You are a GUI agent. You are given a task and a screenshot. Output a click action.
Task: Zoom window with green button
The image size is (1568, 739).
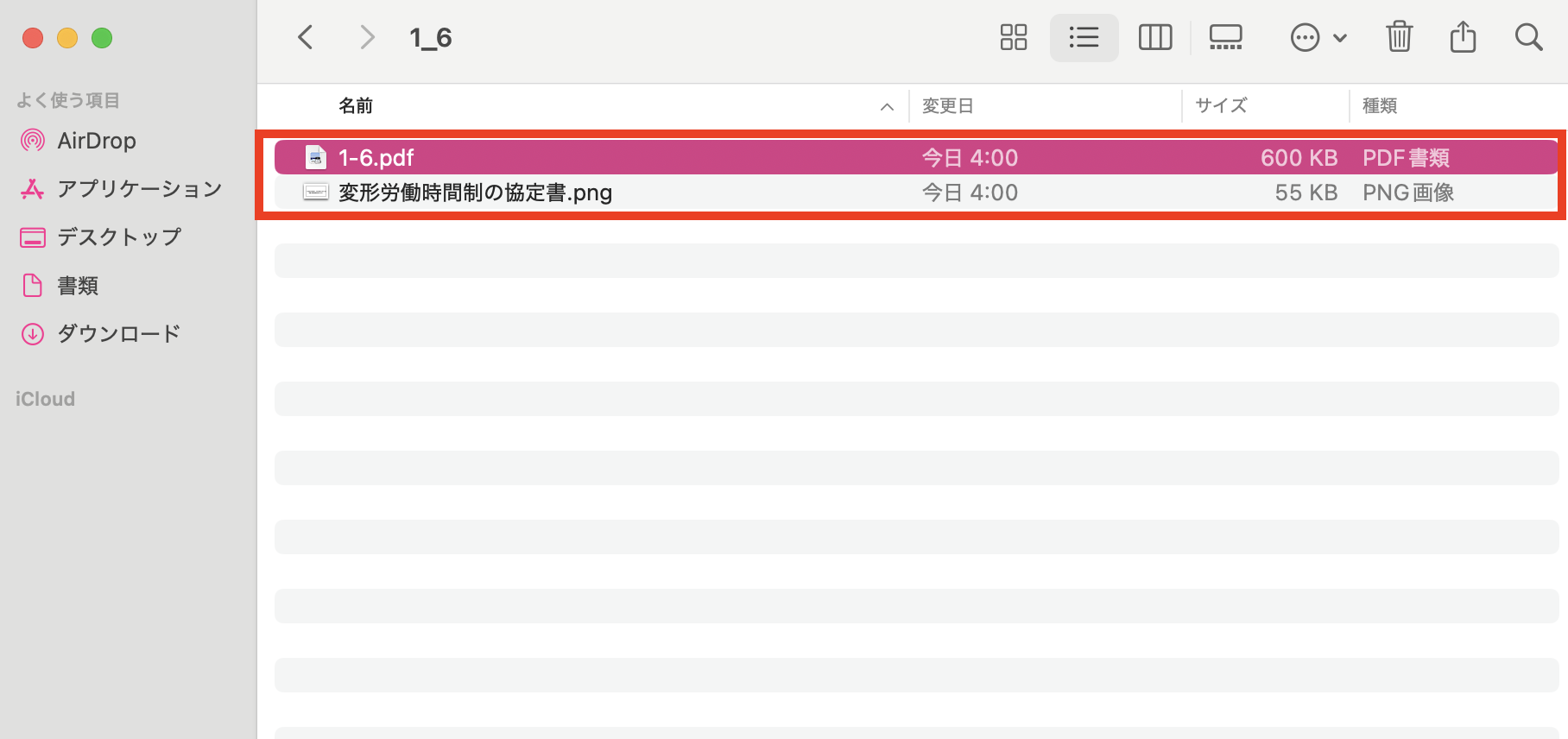coord(102,38)
